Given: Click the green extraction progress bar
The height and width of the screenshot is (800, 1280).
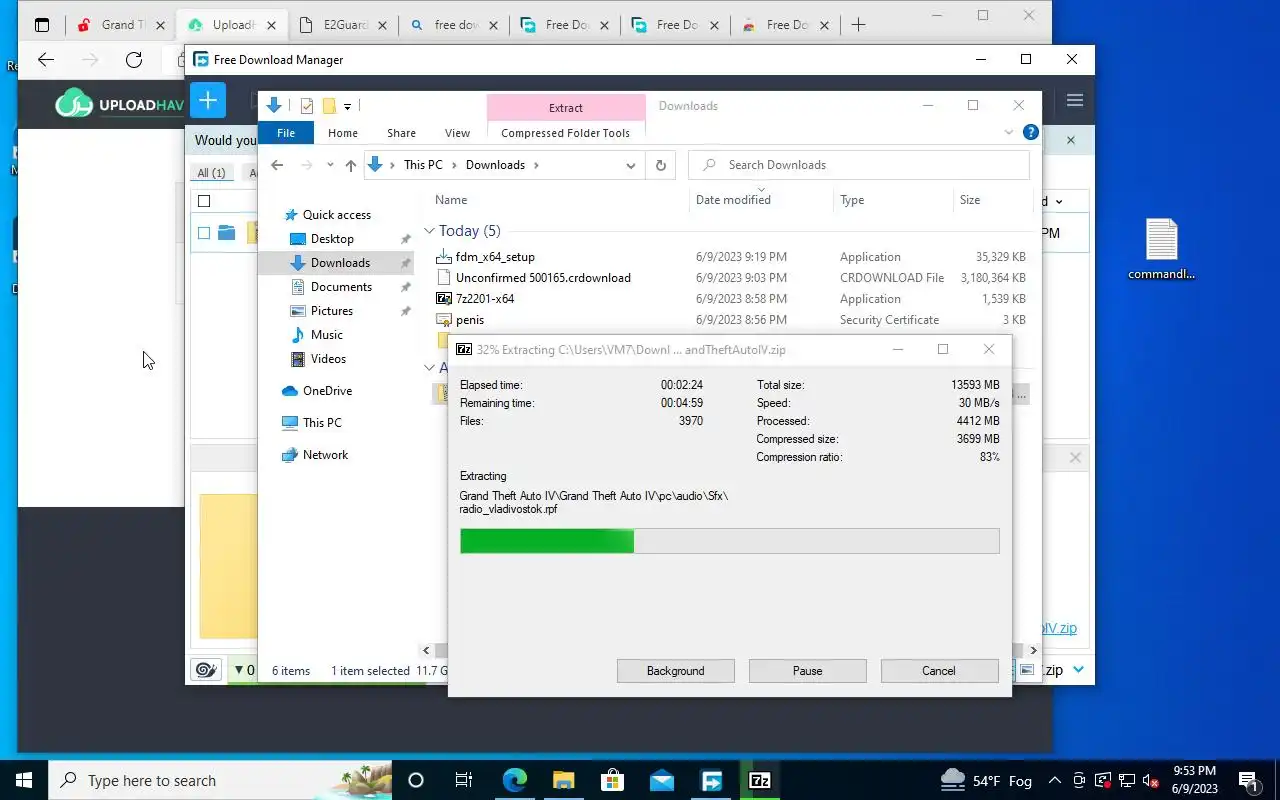Looking at the screenshot, I should 729,541.
